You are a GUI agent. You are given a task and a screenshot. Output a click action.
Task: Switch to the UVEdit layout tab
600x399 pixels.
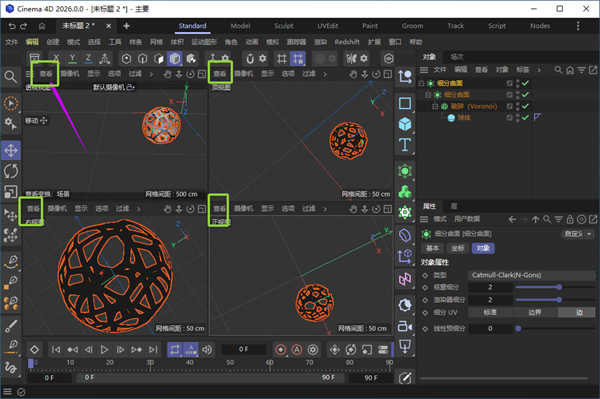pyautogui.click(x=328, y=26)
